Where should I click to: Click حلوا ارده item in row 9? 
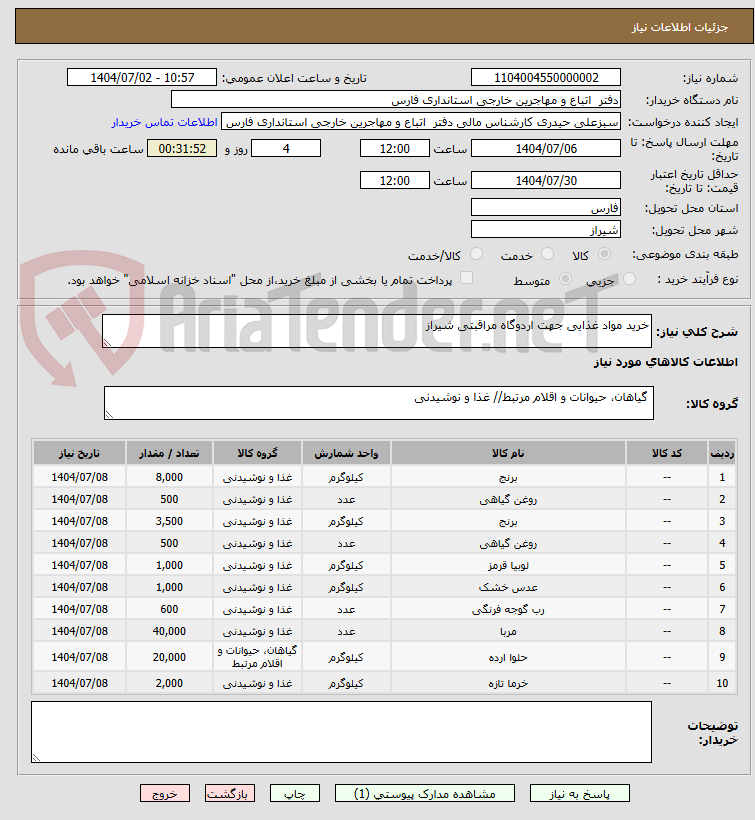(x=508, y=657)
